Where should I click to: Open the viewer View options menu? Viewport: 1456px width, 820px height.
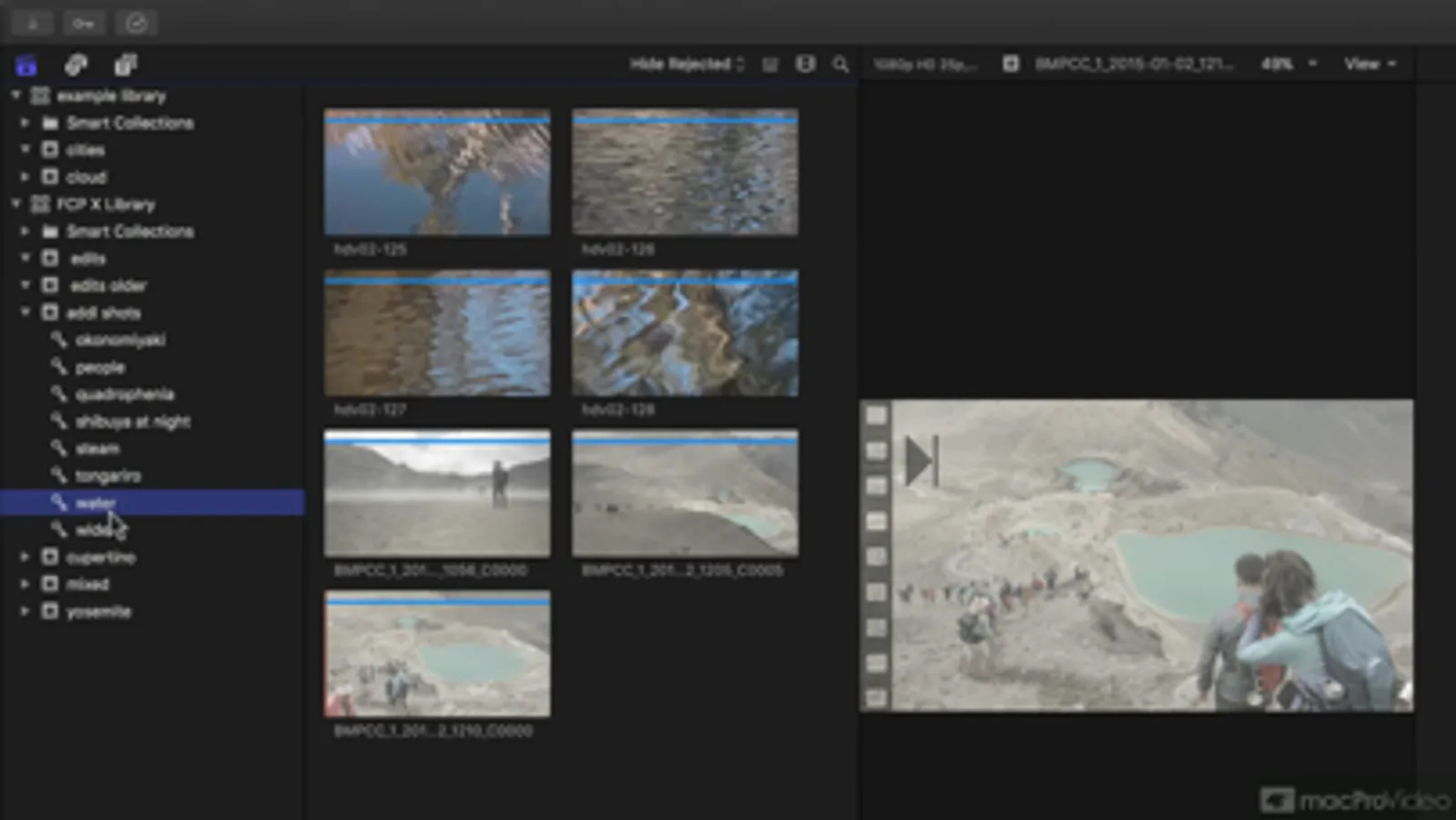tap(1369, 64)
